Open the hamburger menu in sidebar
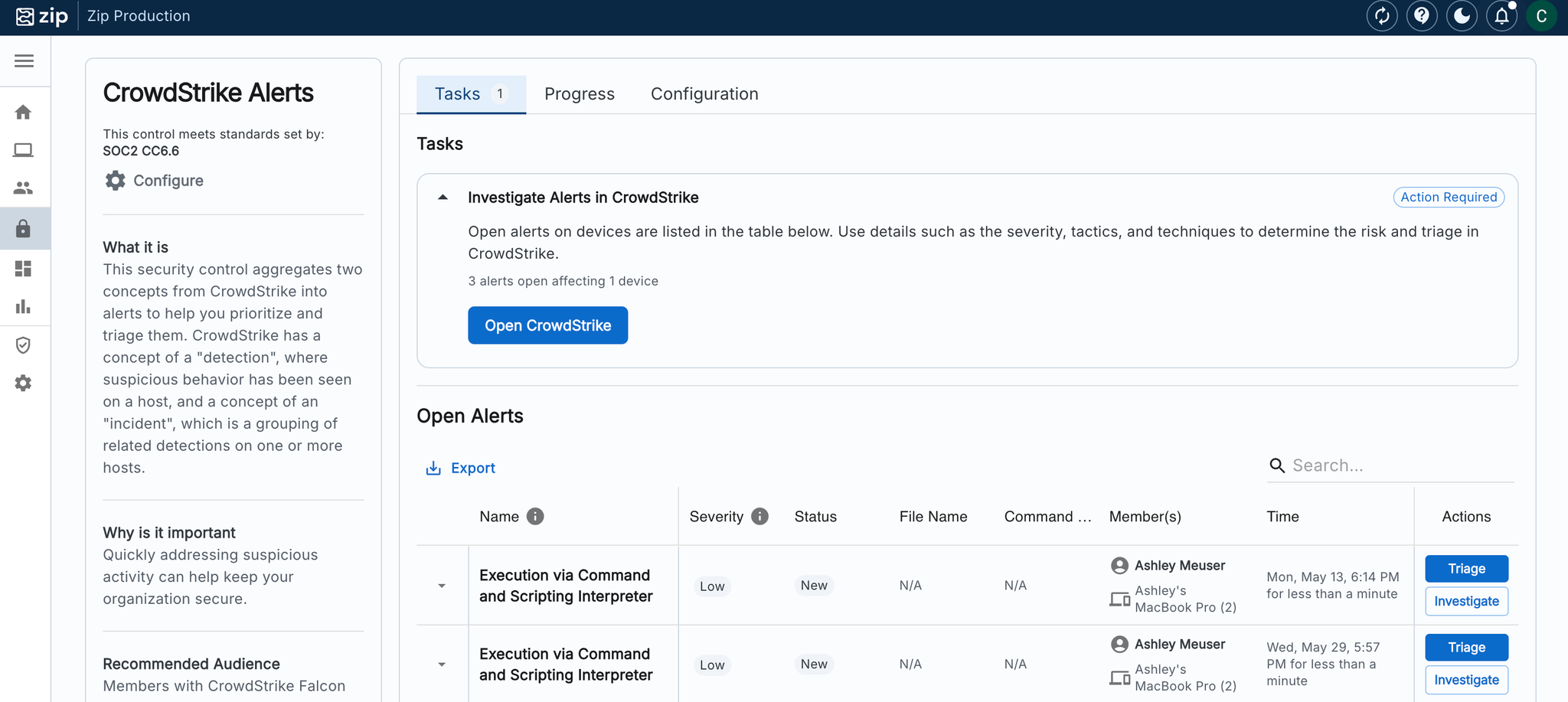1568x702 pixels. (x=24, y=60)
